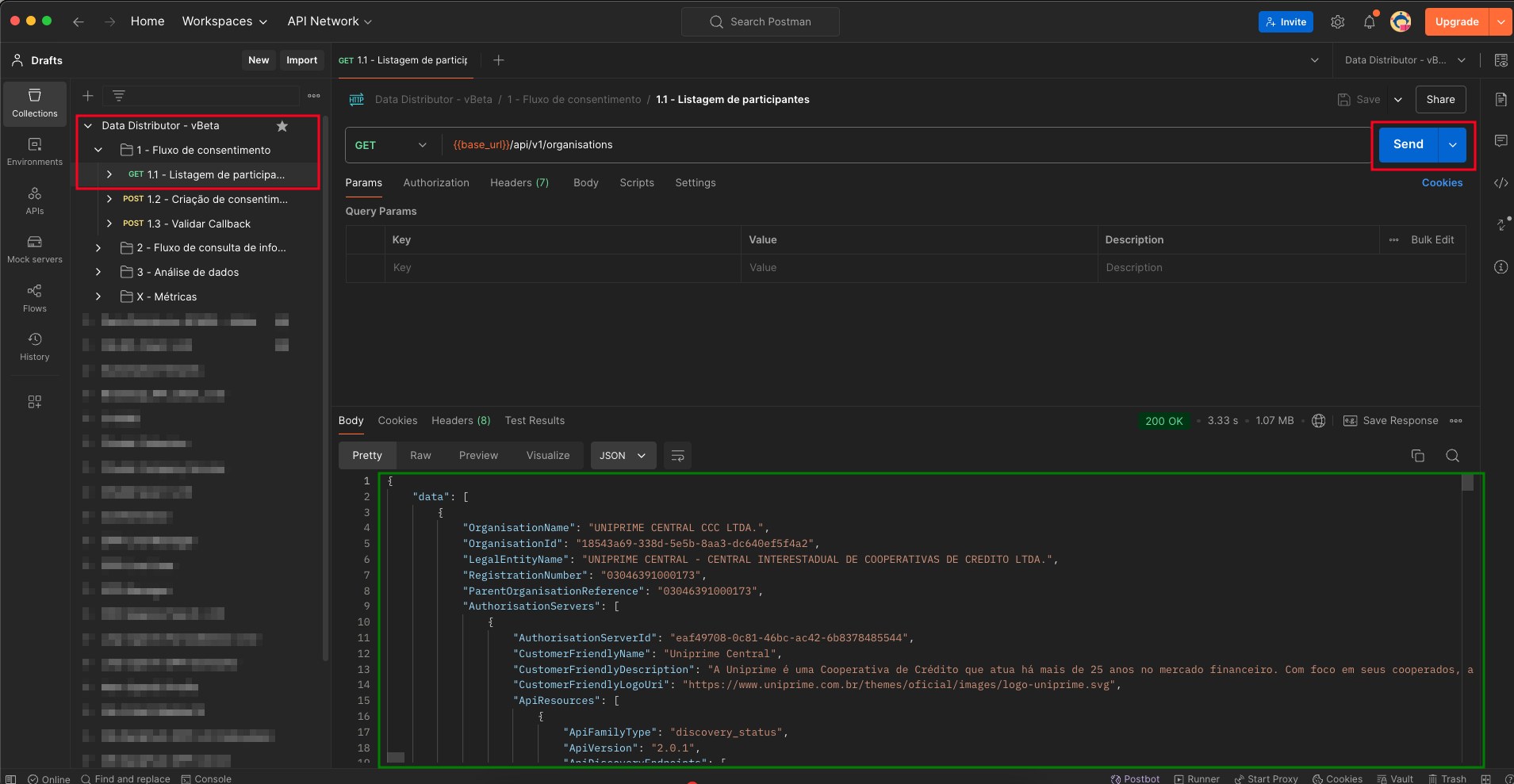Click the search response magnifier icon

tap(1452, 456)
